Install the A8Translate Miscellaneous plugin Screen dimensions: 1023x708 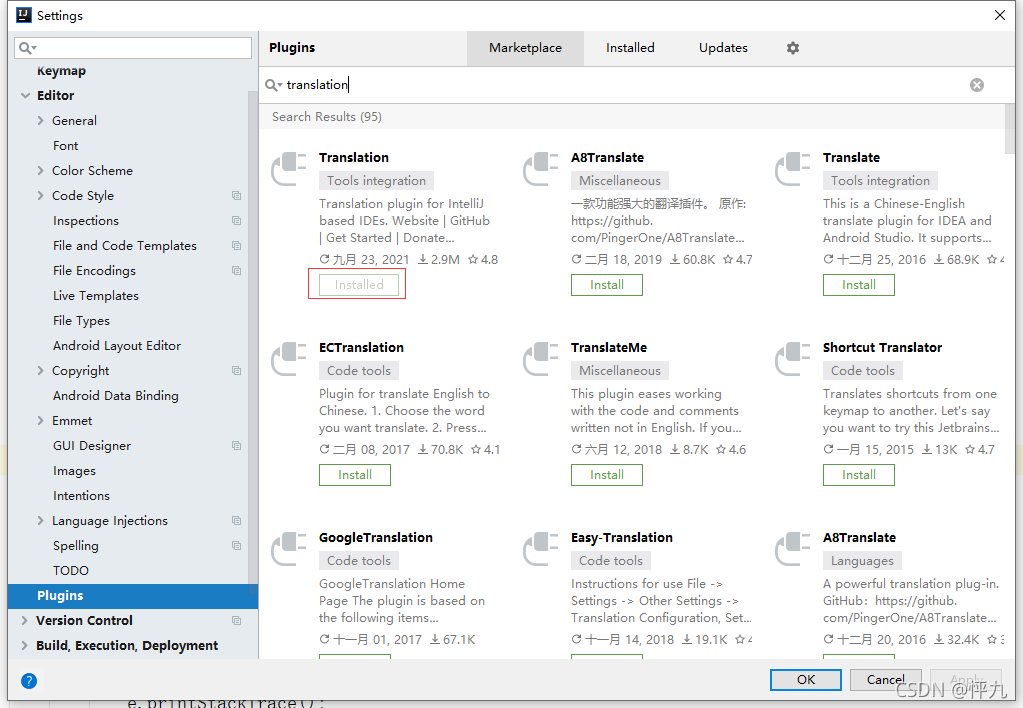click(x=607, y=285)
